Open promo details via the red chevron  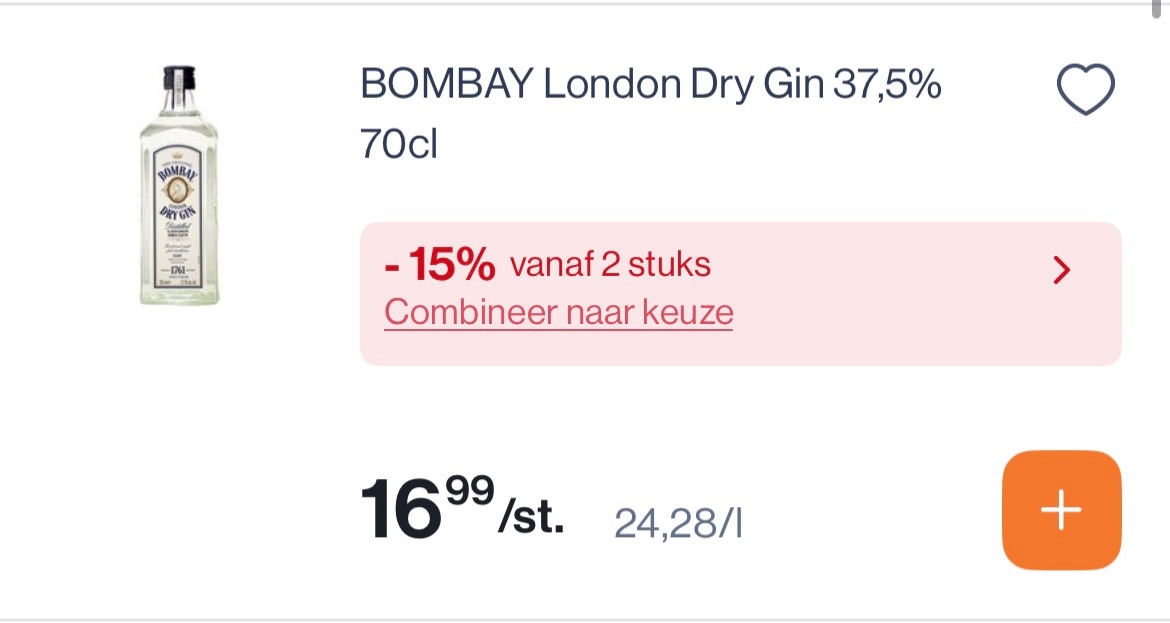click(x=1062, y=269)
